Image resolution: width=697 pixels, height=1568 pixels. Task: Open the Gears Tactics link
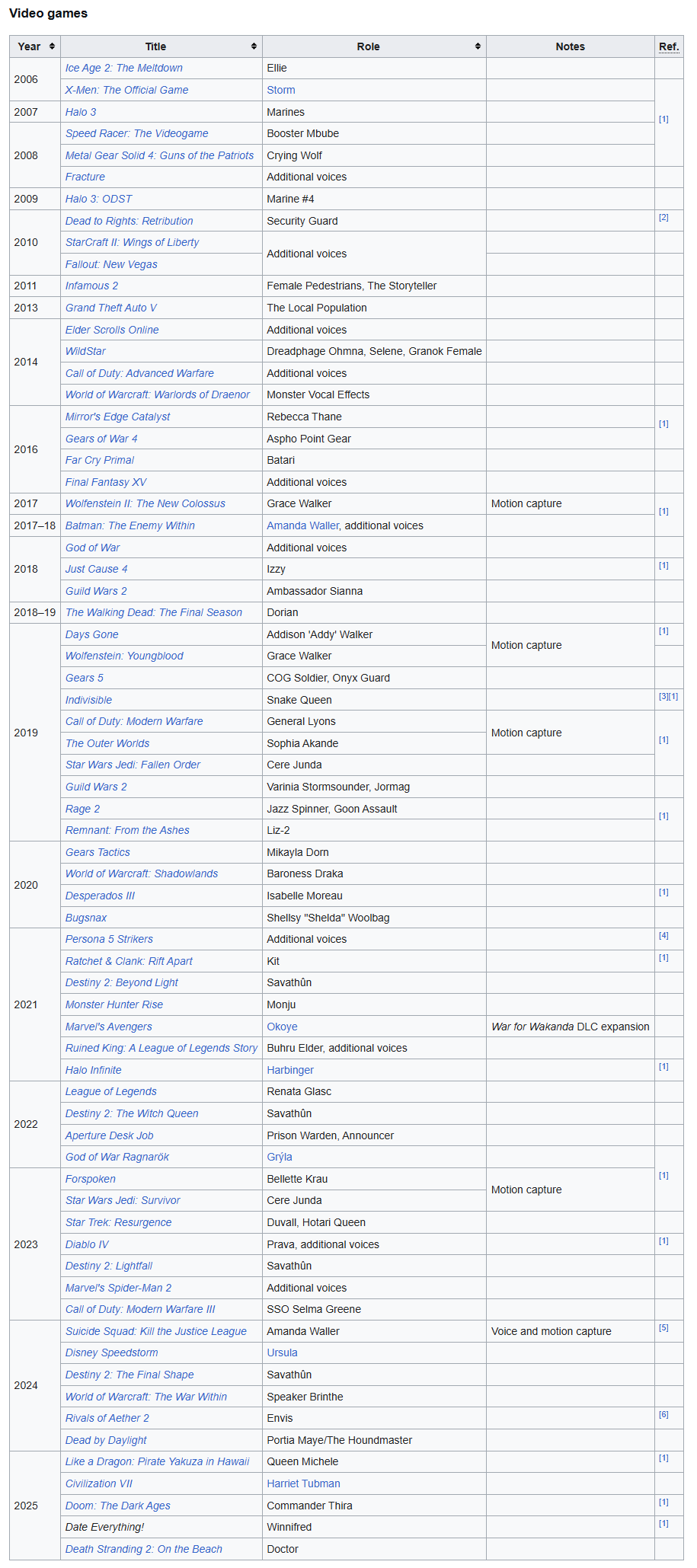tap(98, 852)
